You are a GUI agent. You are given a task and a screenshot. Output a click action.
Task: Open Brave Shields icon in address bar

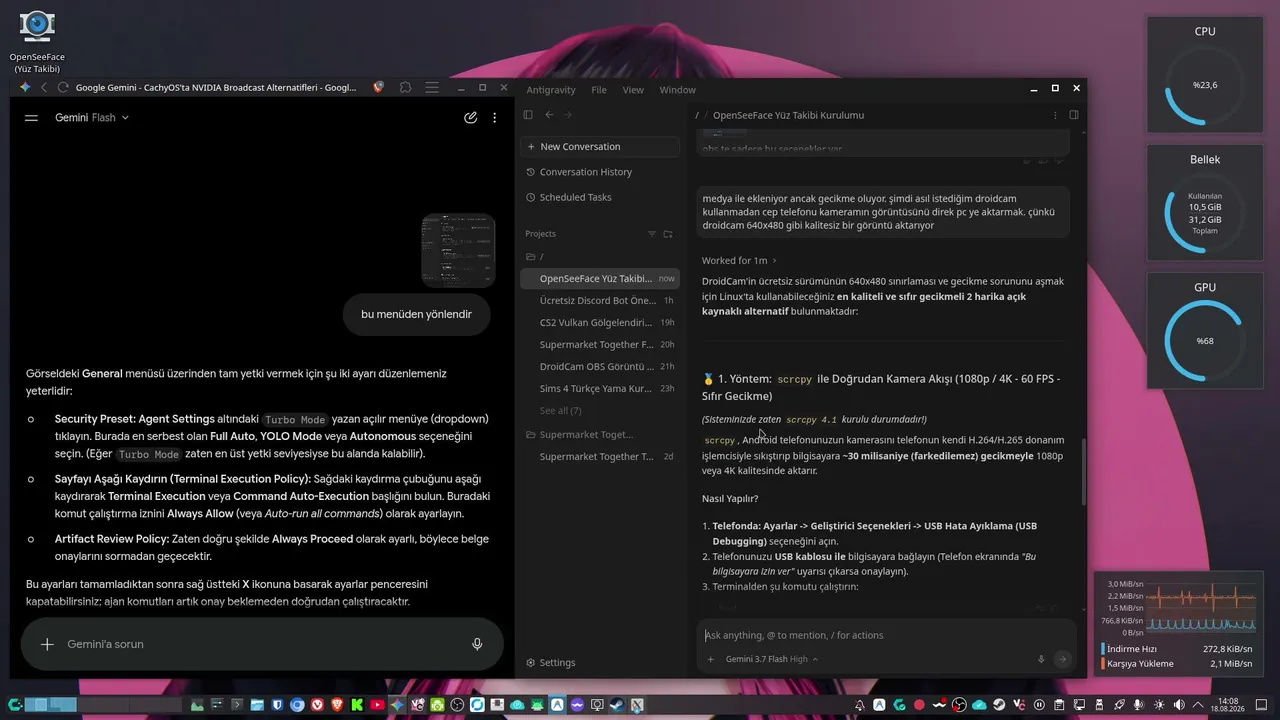click(378, 88)
